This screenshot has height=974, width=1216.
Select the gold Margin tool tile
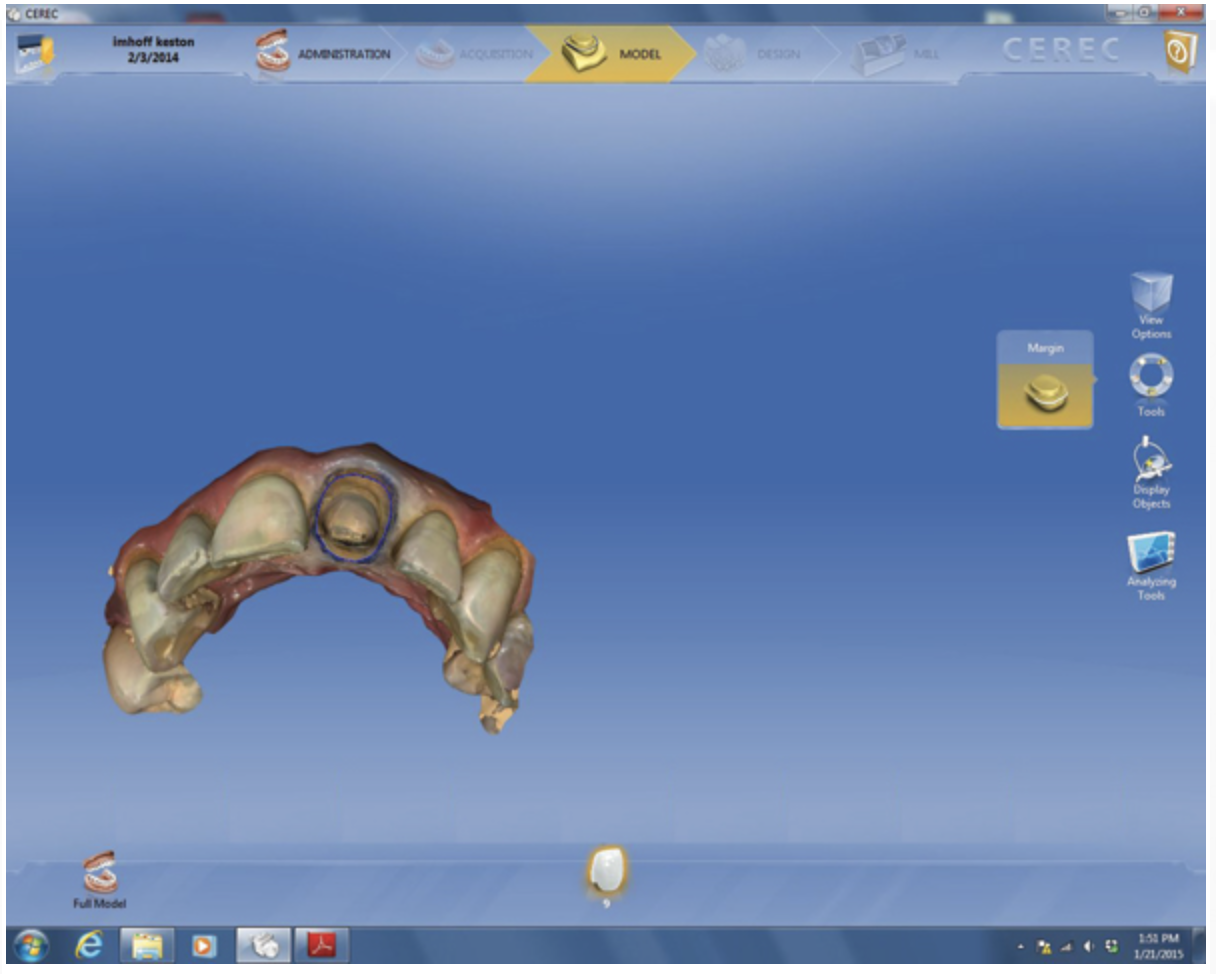1045,393
